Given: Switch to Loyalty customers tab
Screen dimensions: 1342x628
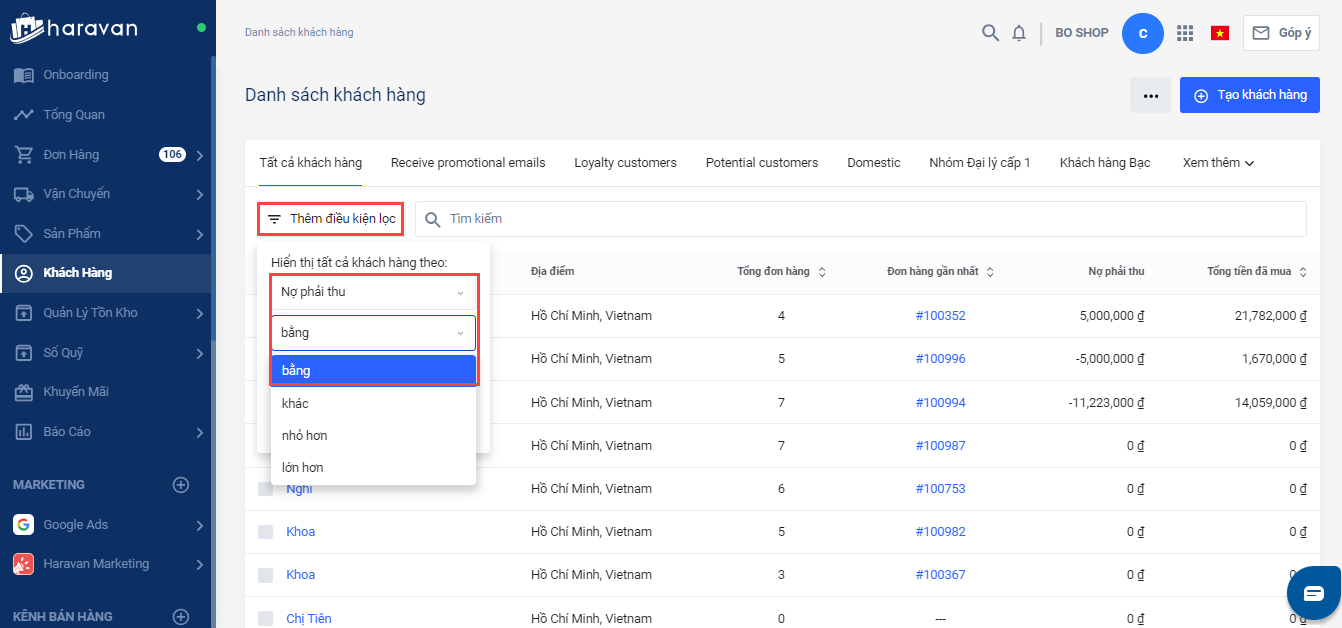Looking at the screenshot, I should (625, 163).
